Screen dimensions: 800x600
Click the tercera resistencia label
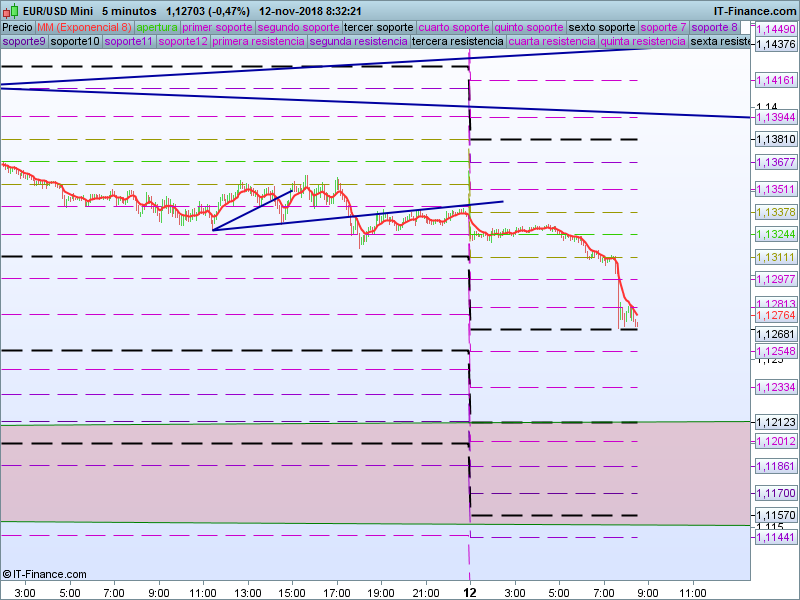coord(458,42)
